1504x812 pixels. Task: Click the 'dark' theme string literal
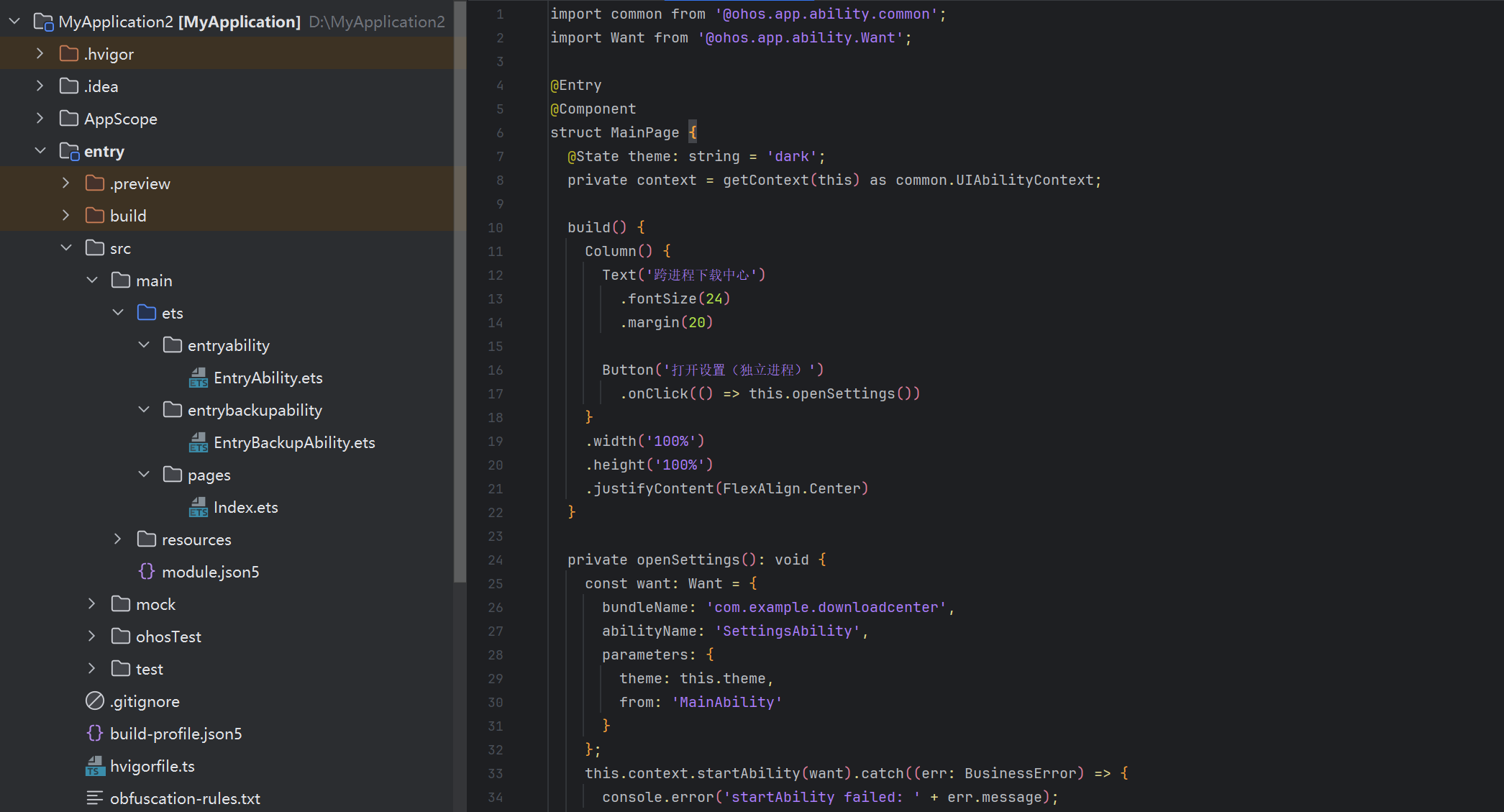click(792, 156)
